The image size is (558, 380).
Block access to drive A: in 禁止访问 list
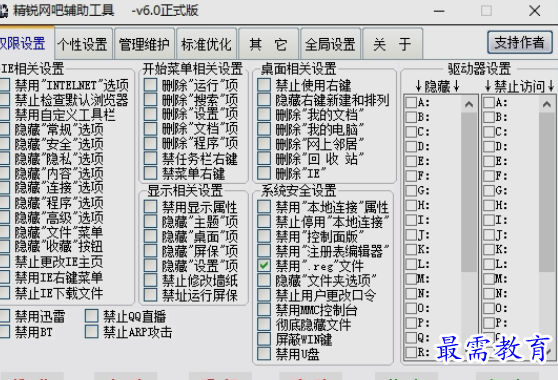pos(489,102)
